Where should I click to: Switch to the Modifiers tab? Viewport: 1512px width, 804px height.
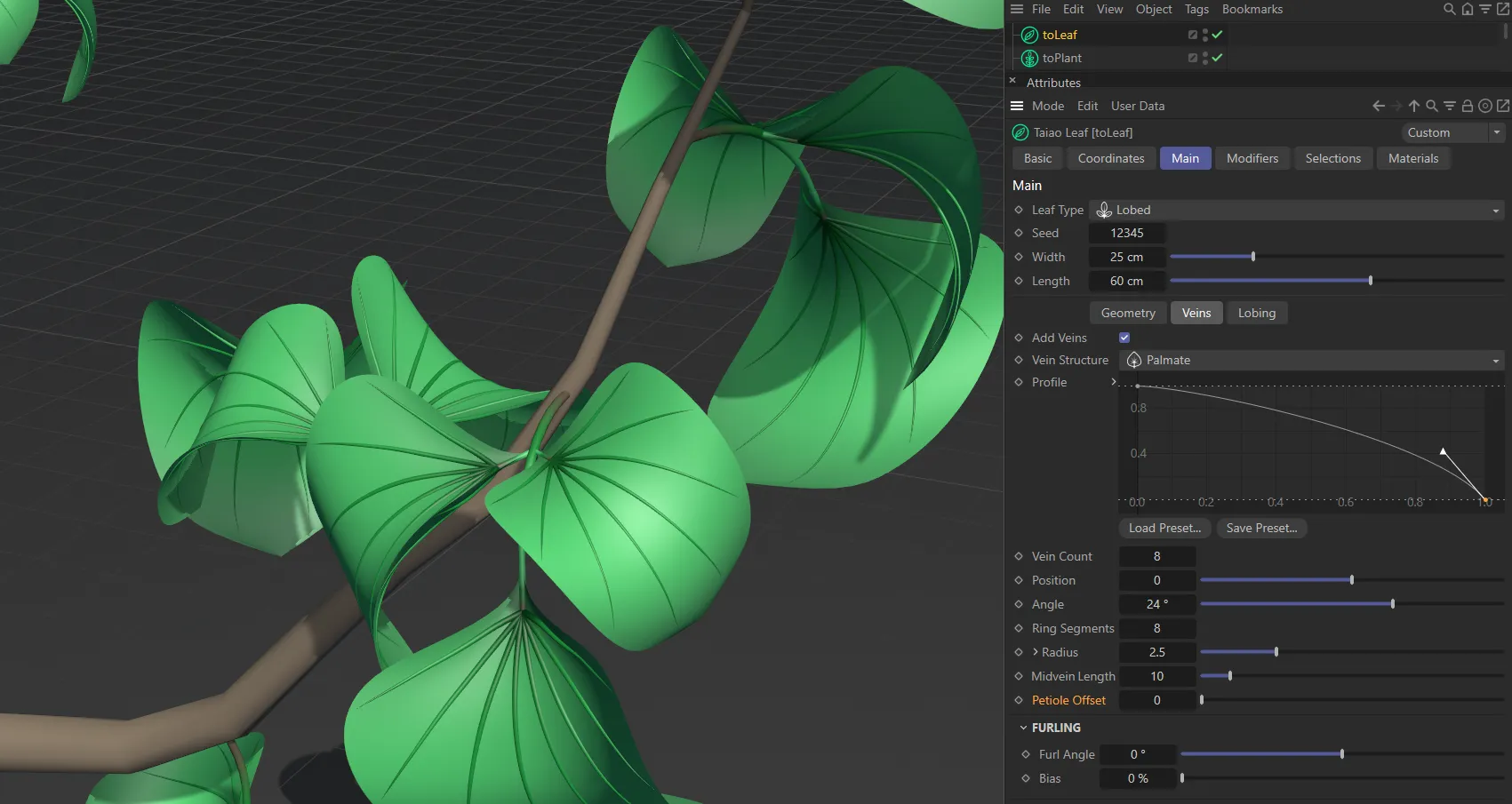click(1252, 158)
